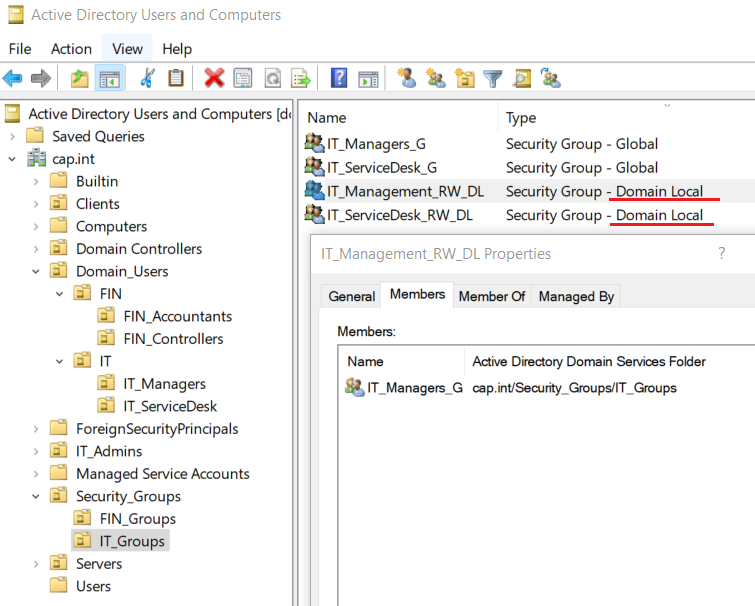
Task: Click the Export List toolbar icon
Action: [301, 78]
